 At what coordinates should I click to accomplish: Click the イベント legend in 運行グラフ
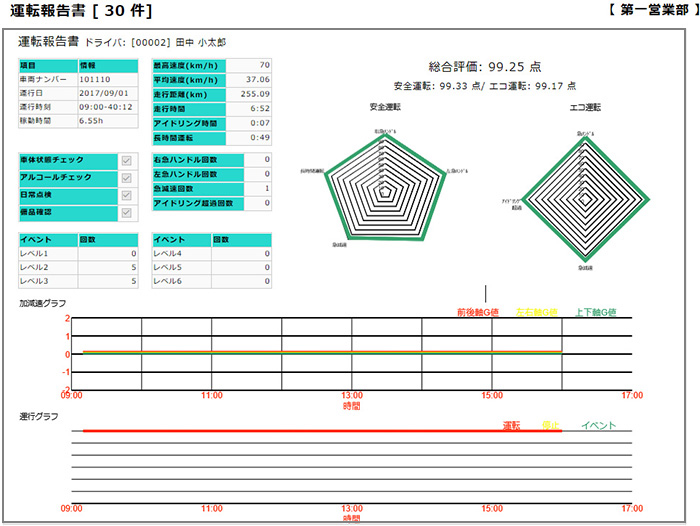click(x=598, y=426)
